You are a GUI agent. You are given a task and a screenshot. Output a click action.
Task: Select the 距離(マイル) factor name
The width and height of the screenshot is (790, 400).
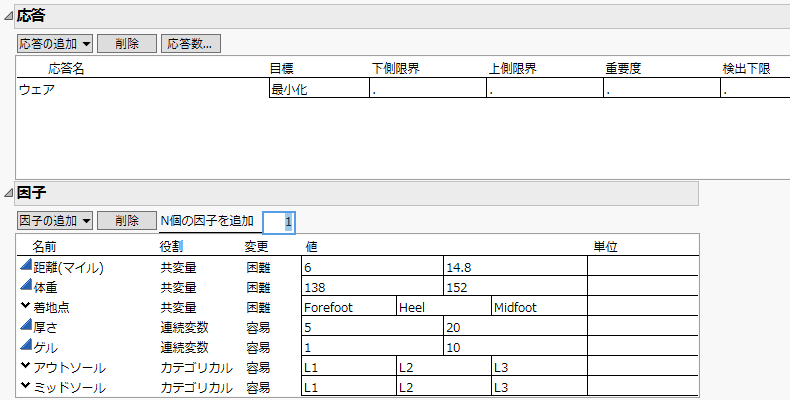pyautogui.click(x=69, y=267)
